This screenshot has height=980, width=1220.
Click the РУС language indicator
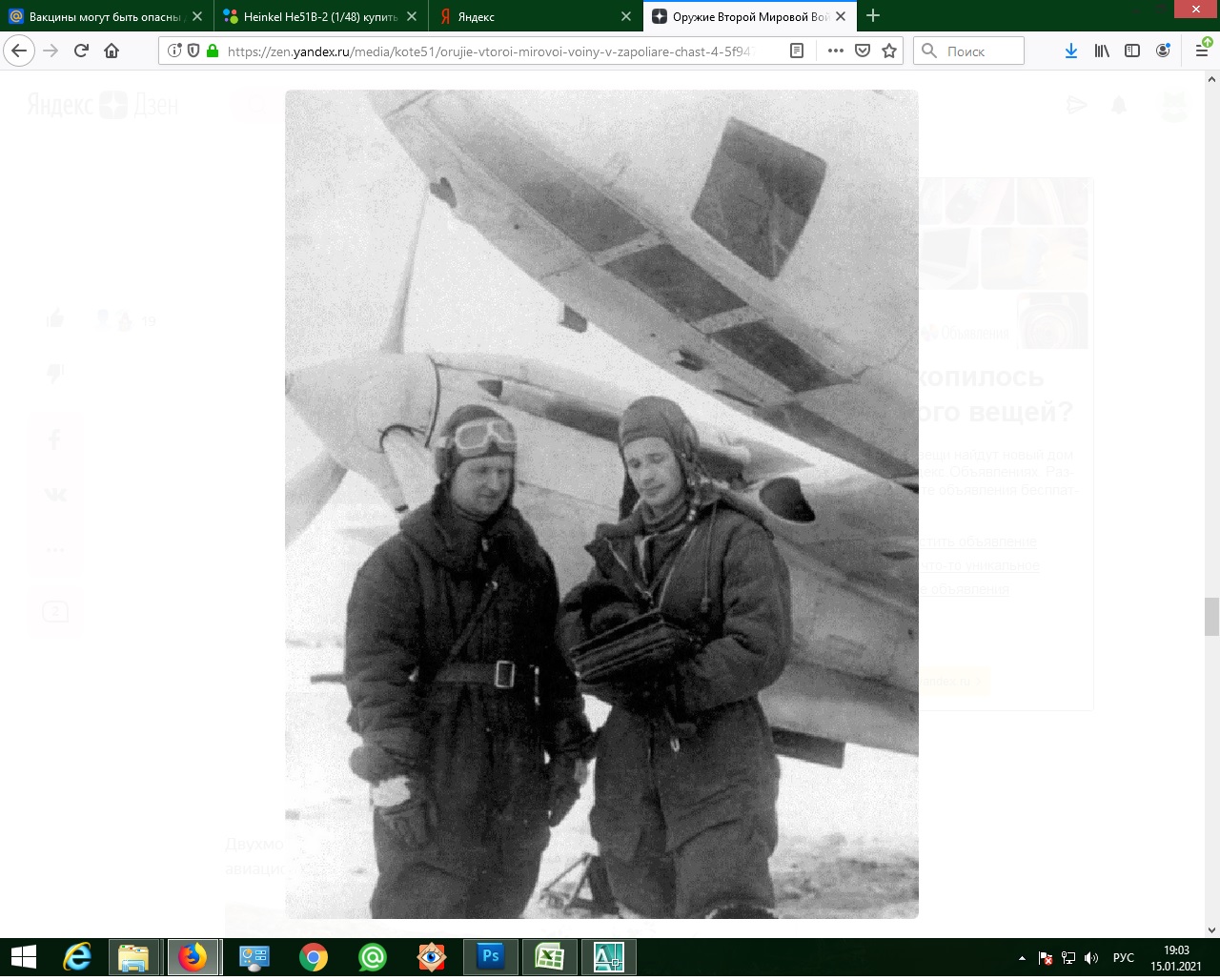click(1124, 958)
